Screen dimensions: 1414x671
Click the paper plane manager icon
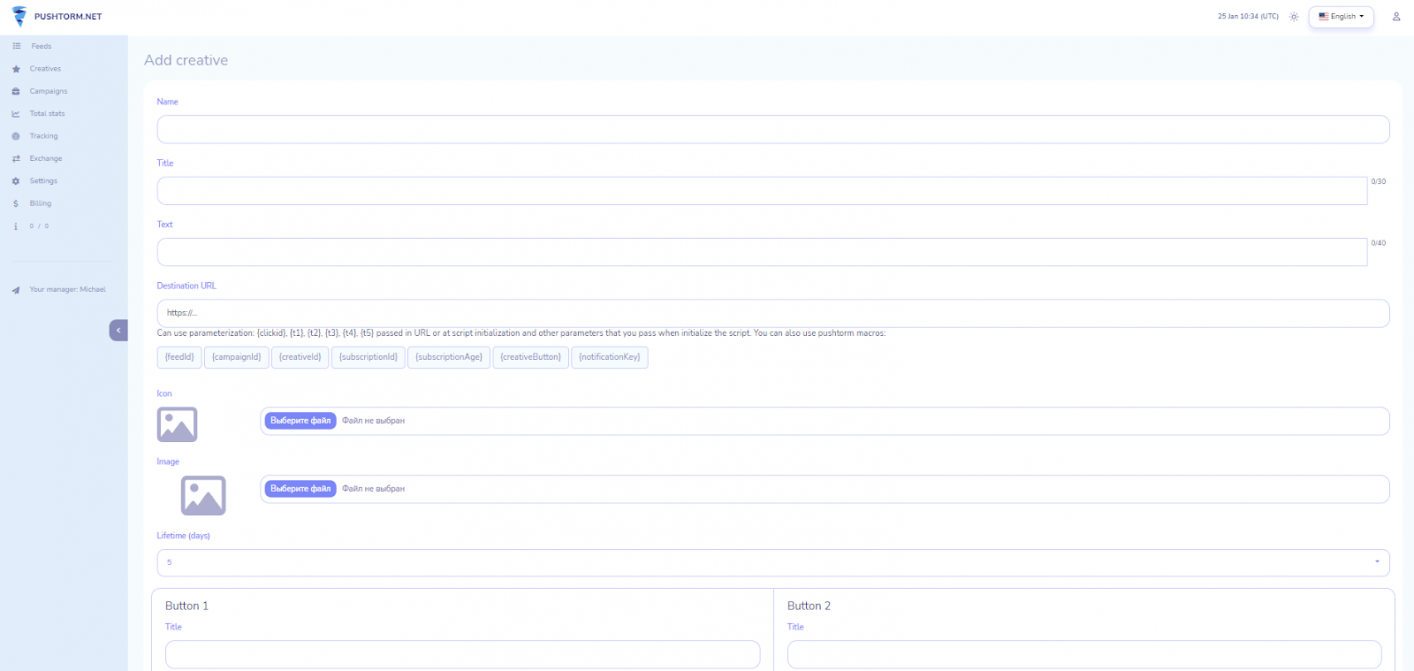16,290
